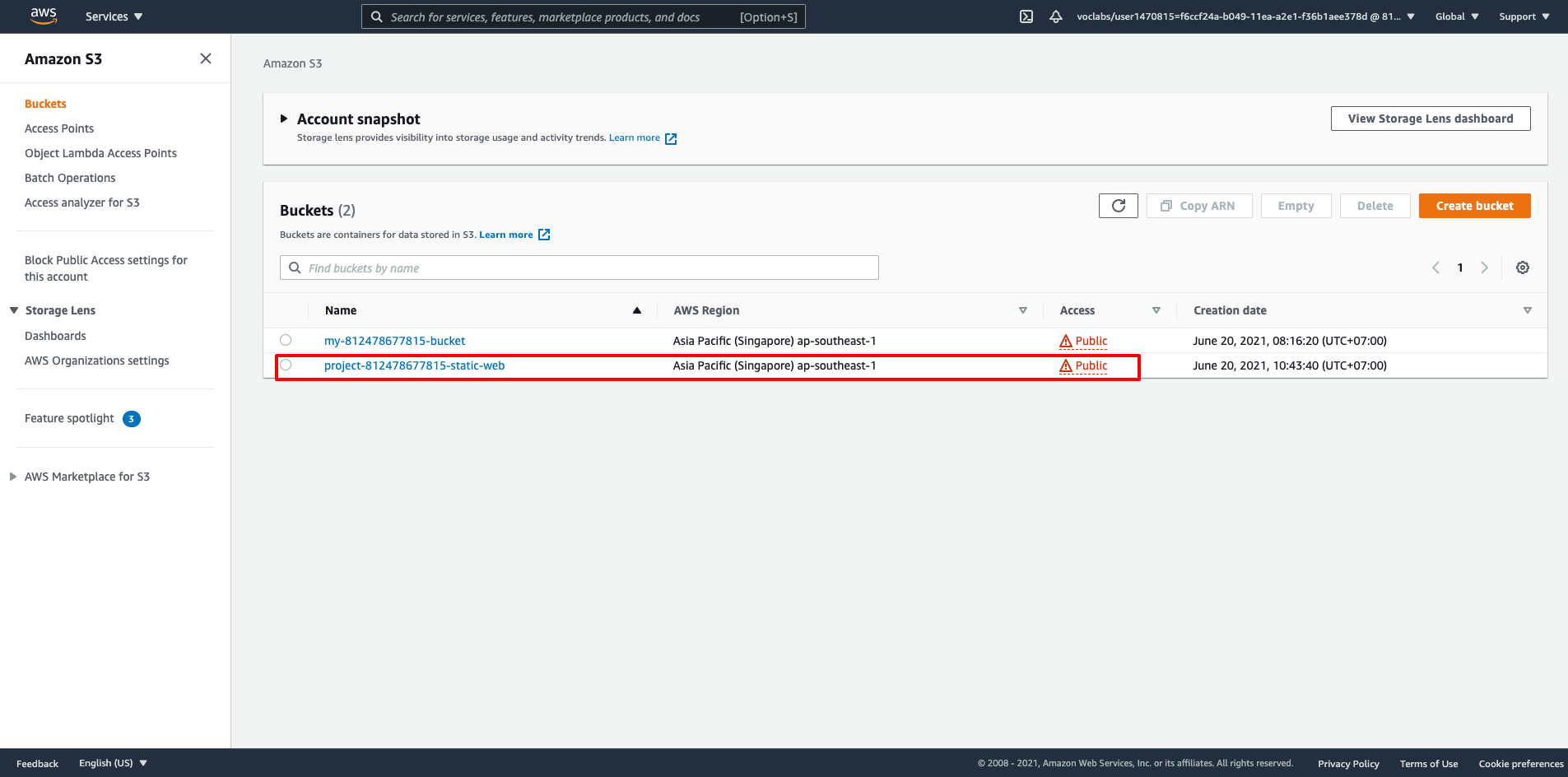1568x777 pixels.
Task: Open Access Points in sidebar
Action: 59,128
